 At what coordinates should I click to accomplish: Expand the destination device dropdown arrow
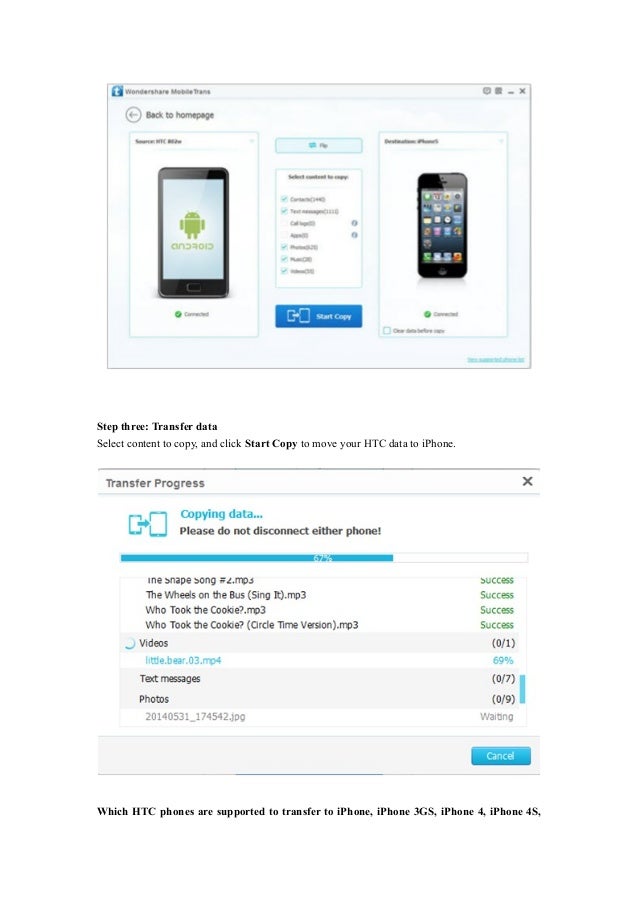[x=501, y=141]
